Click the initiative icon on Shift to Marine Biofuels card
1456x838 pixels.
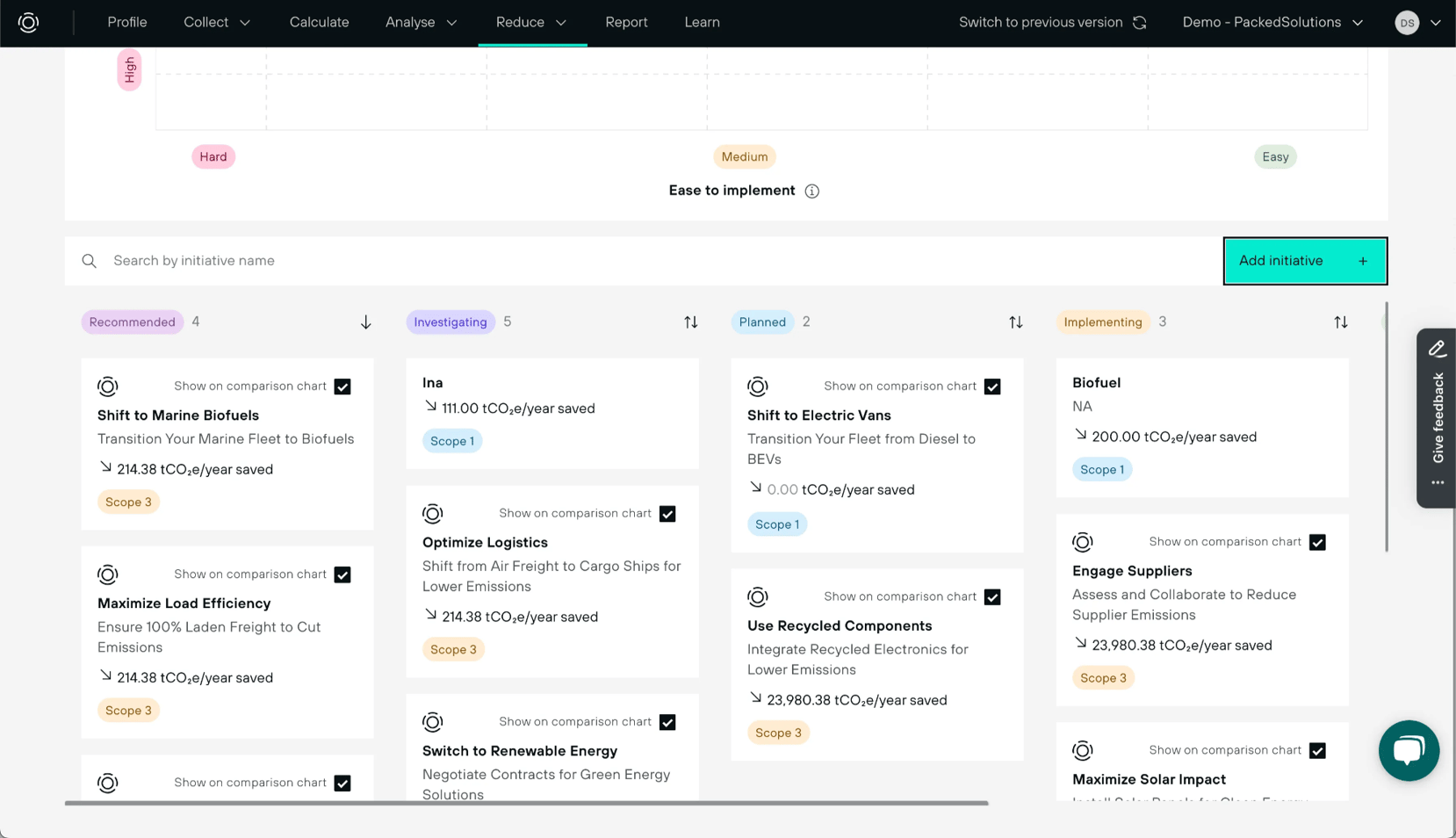107,386
